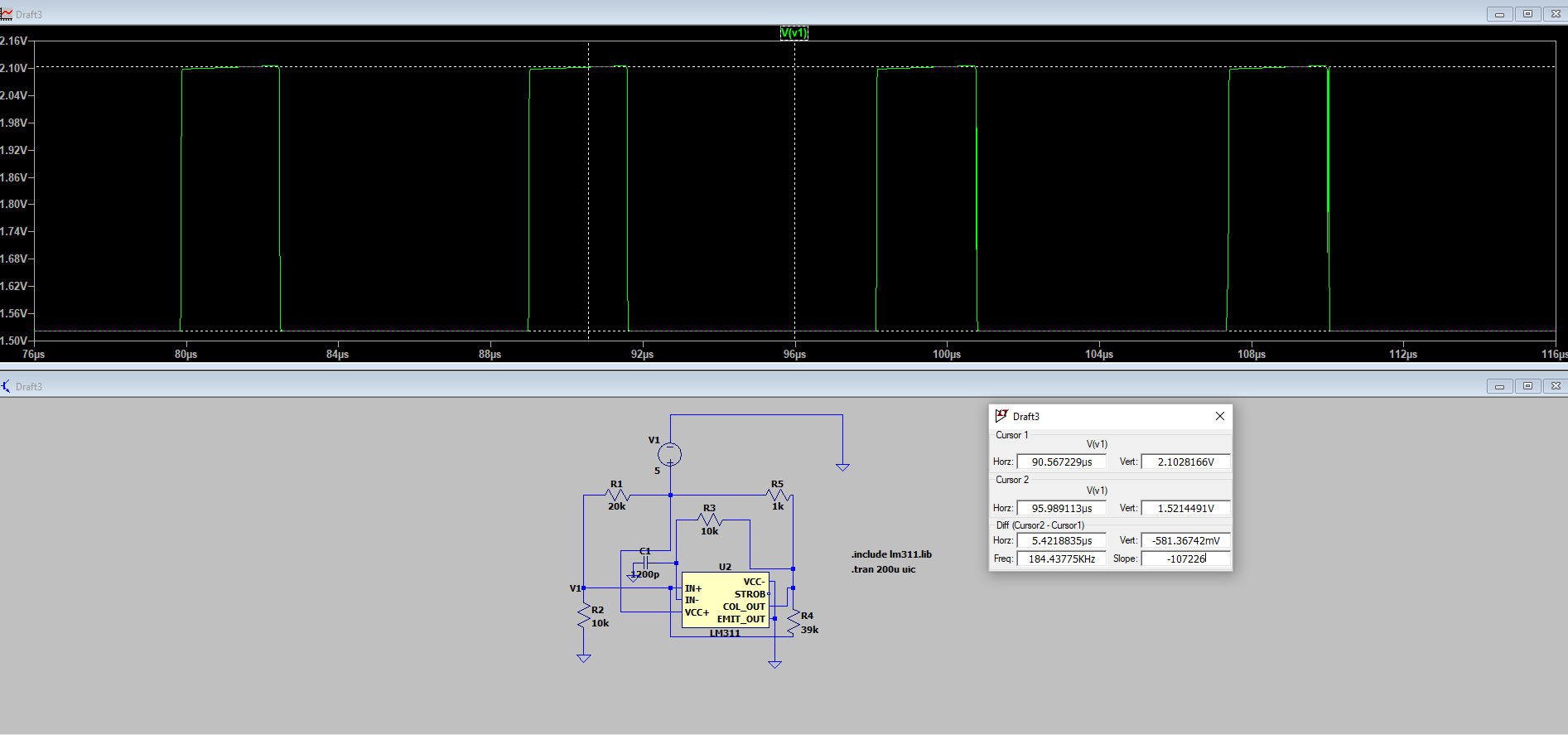Screen dimensions: 1568x735
Task: Click the 80µs label on time axis
Action: pyautogui.click(x=186, y=354)
